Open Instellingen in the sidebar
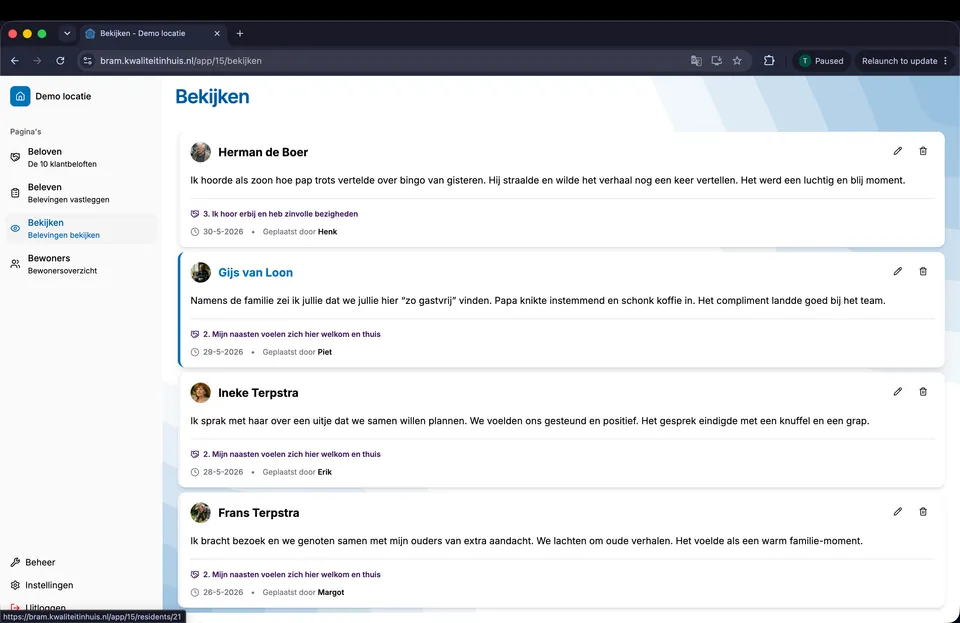The height and width of the screenshot is (623, 960). [x=42, y=585]
